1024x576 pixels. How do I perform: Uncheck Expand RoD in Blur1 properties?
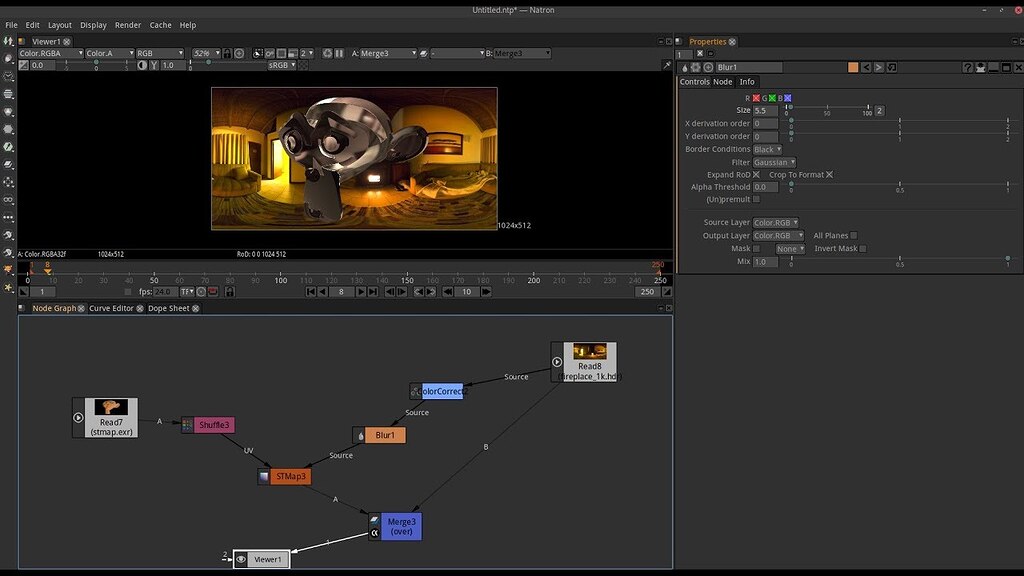coord(757,174)
